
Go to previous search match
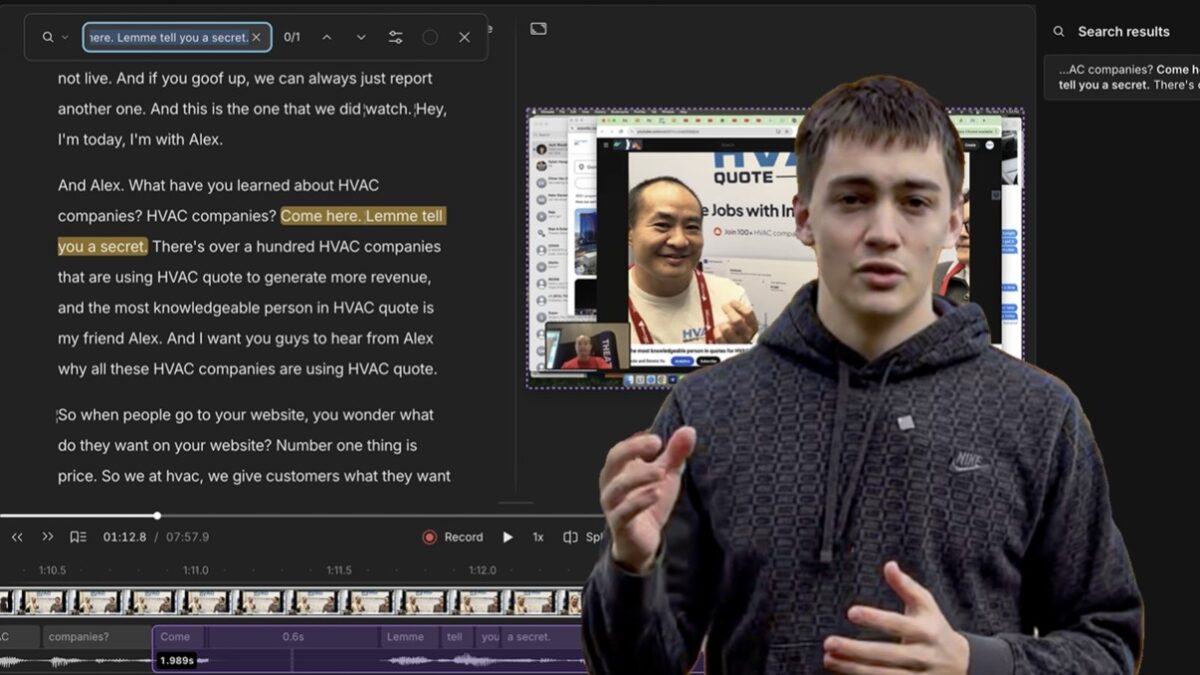click(x=326, y=37)
